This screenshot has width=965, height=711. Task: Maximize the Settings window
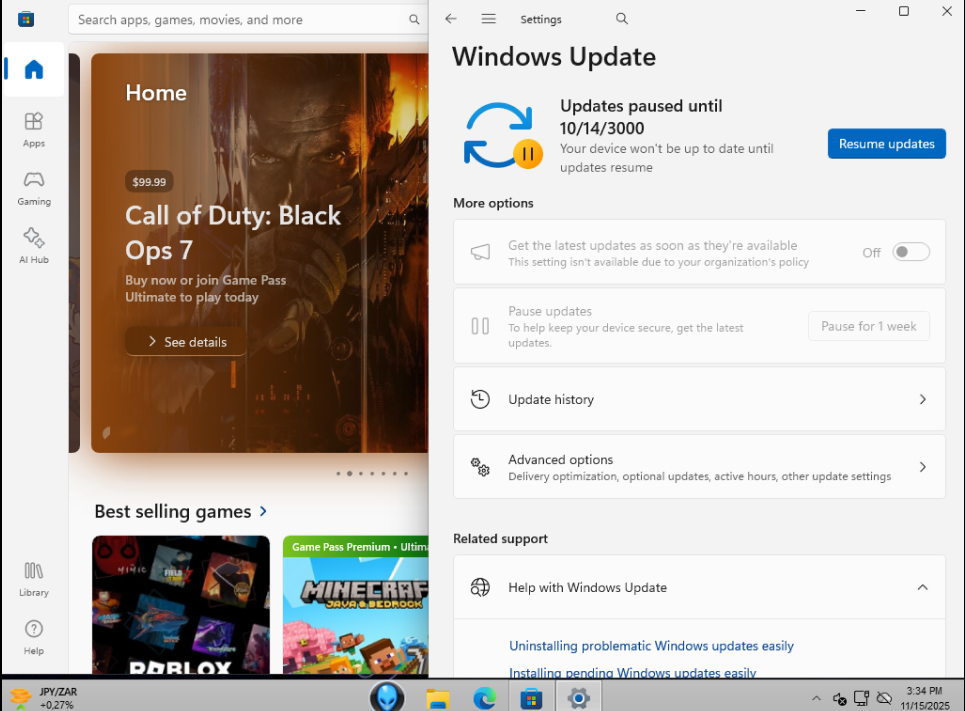(x=903, y=11)
